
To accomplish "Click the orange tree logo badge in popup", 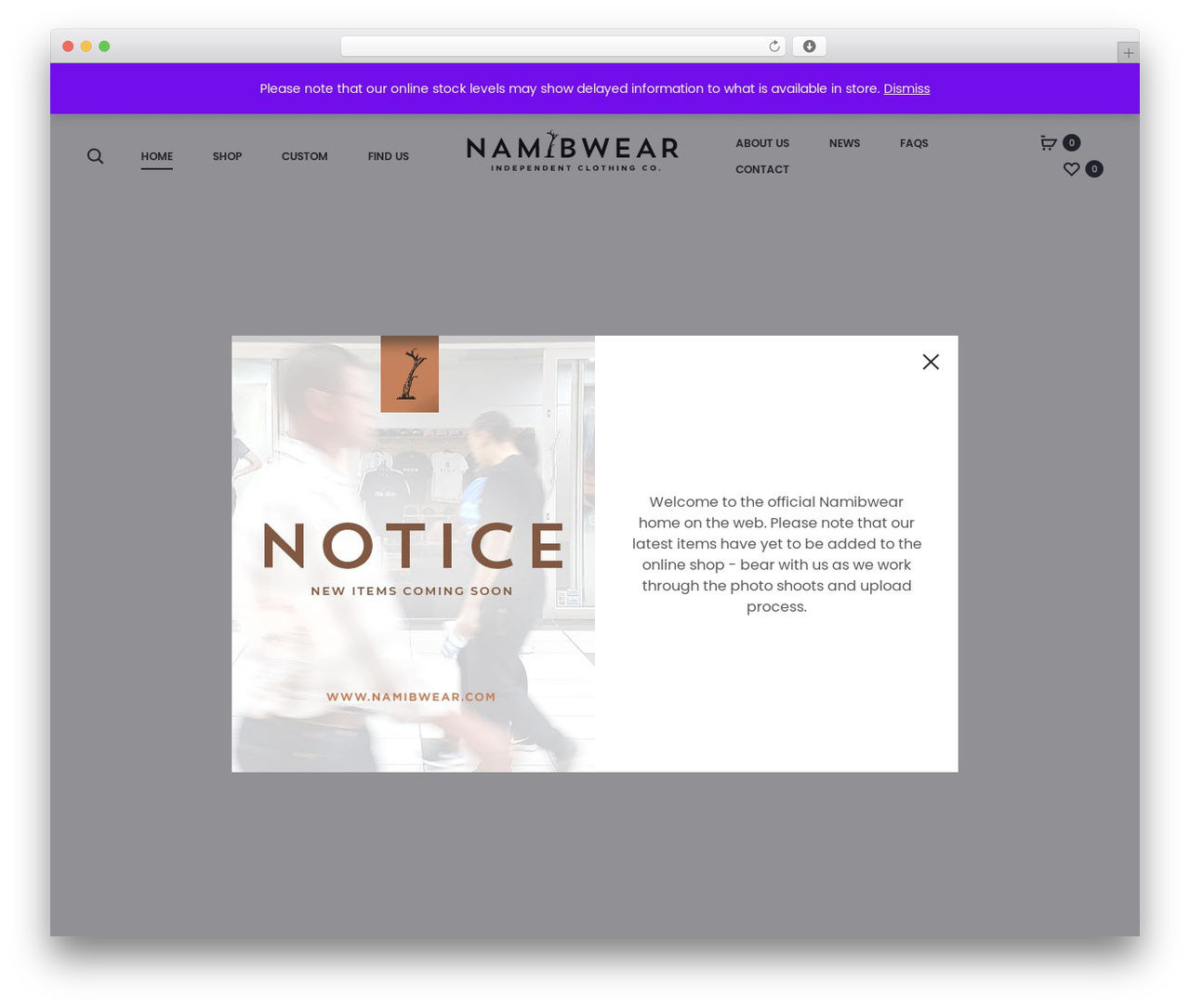I will 410,374.
